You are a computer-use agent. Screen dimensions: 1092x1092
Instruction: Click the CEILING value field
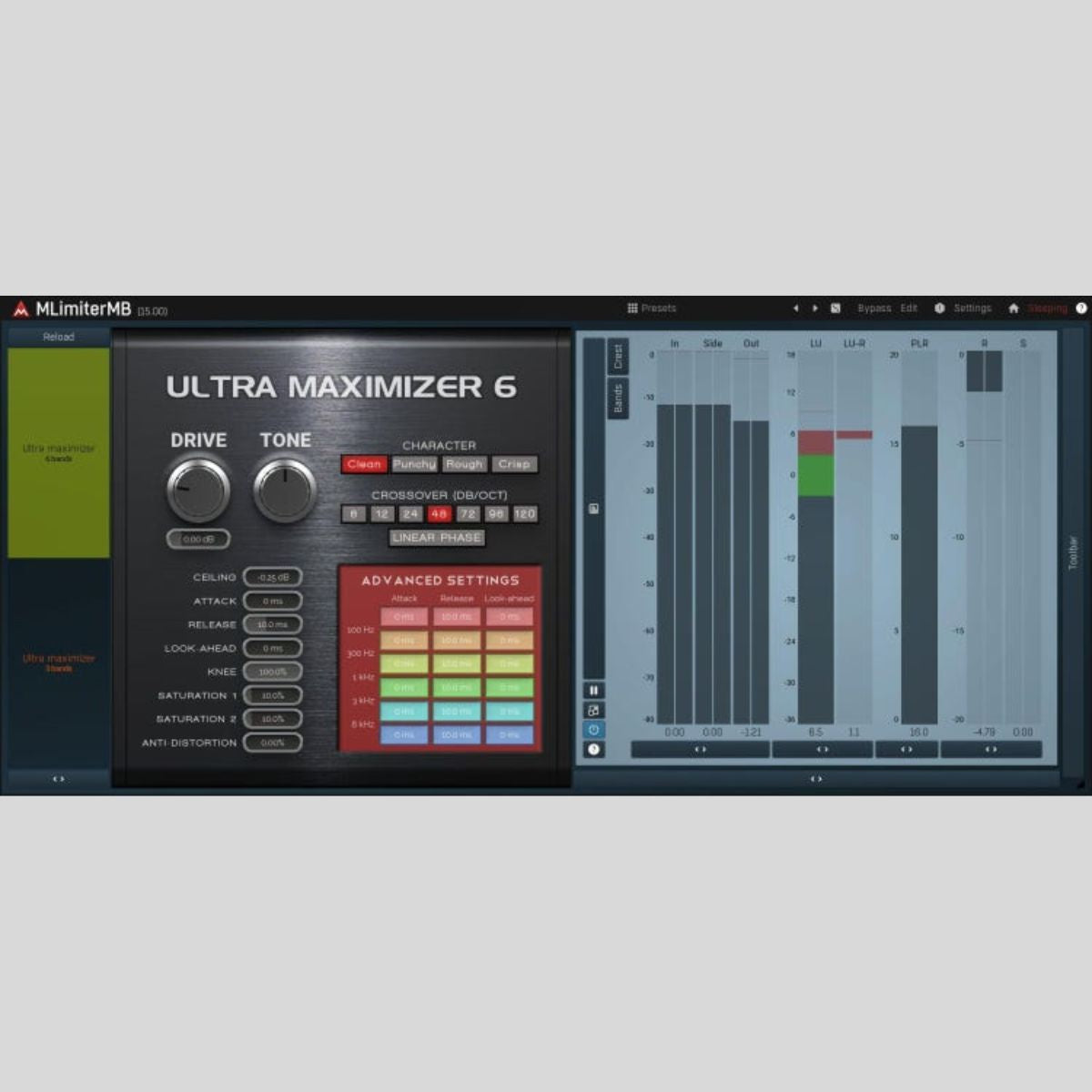point(272,577)
